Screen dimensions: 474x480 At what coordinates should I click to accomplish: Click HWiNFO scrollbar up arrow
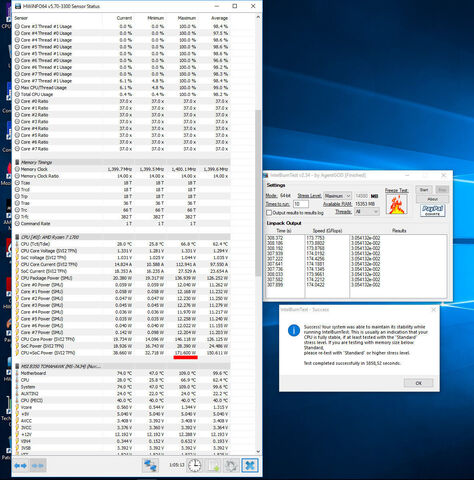pyautogui.click(x=258, y=17)
